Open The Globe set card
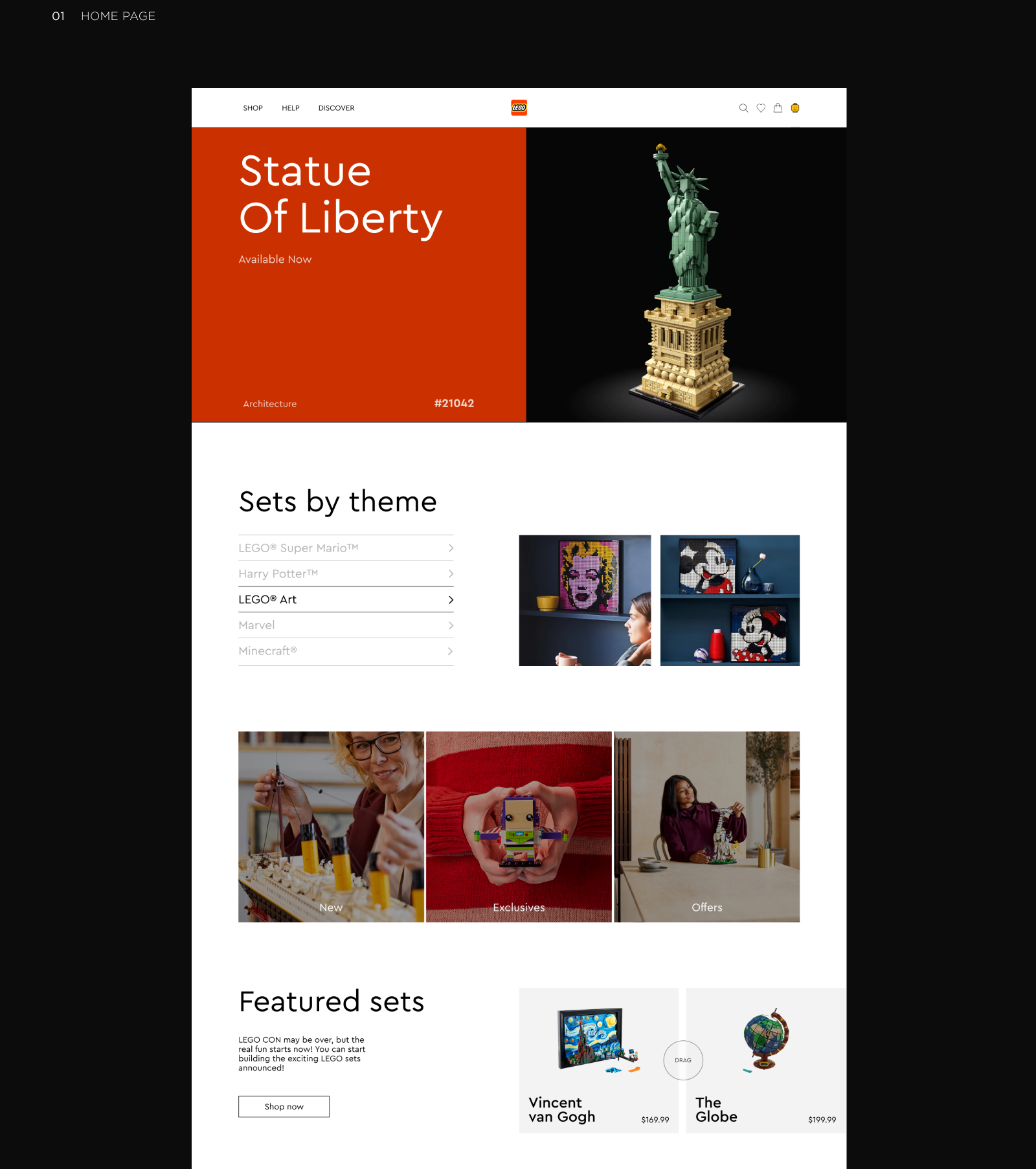Screen dimensions: 1036x1169 click(x=766, y=1060)
